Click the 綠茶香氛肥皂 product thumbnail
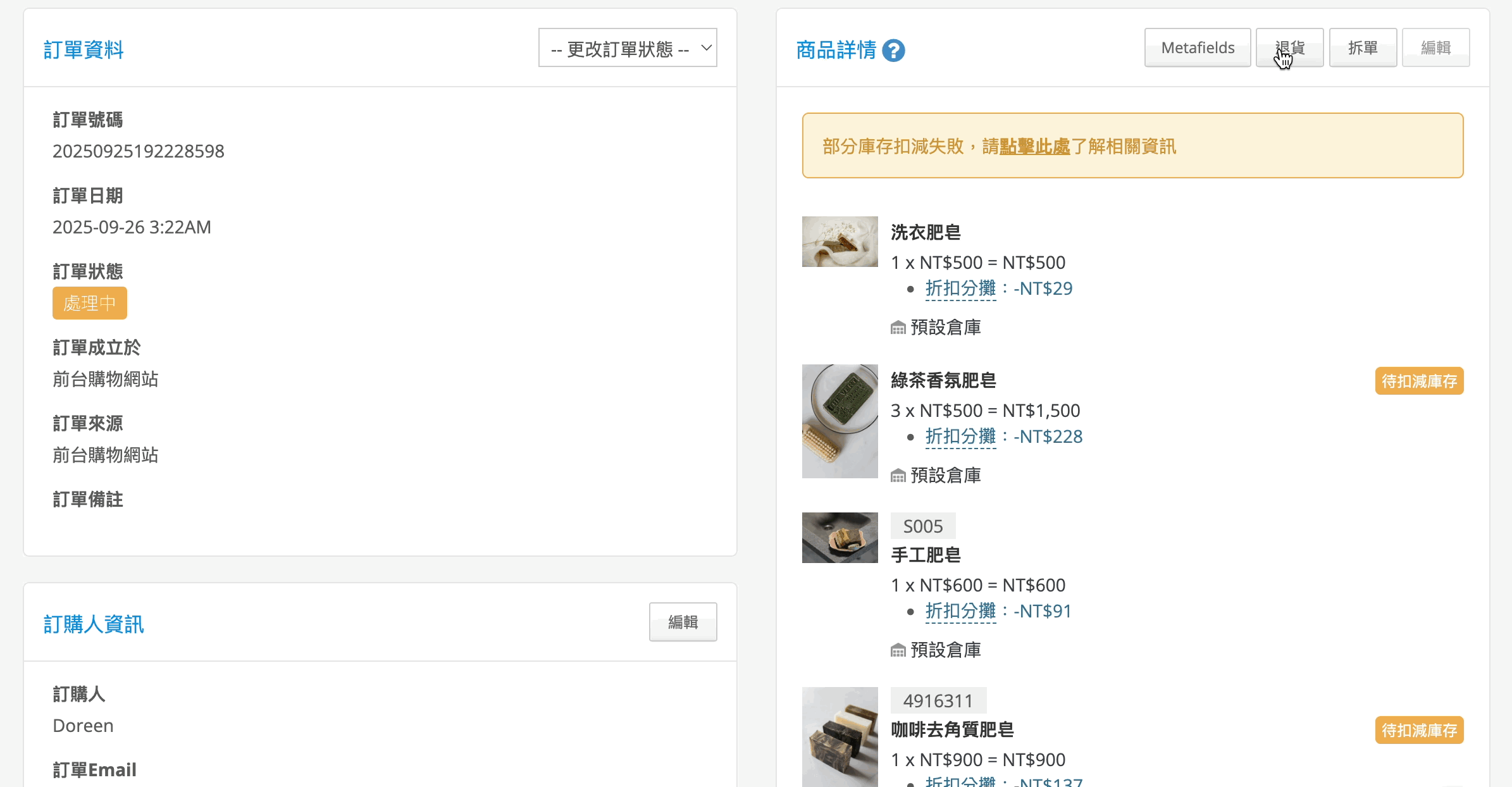This screenshot has height=787, width=1512. coord(840,421)
